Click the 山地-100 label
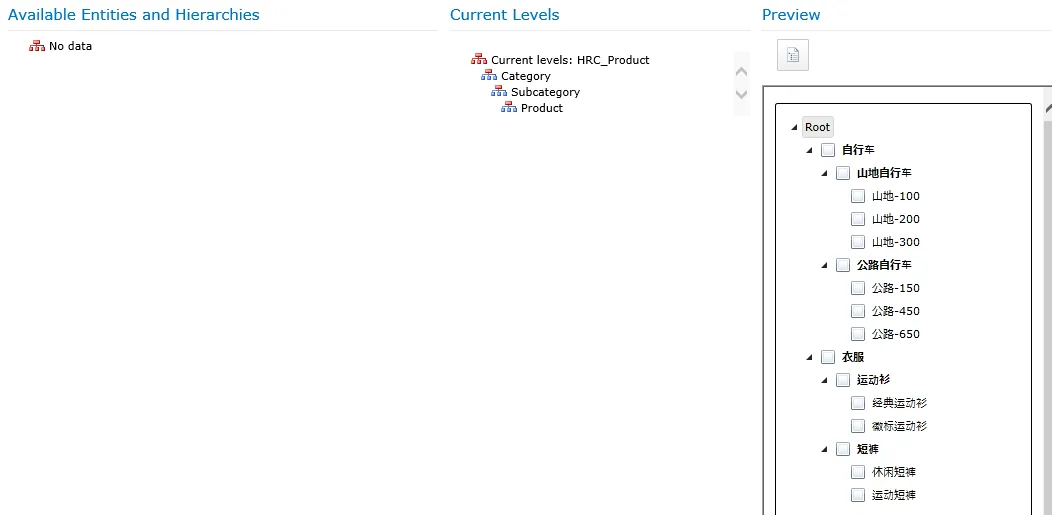The width and height of the screenshot is (1052, 515). point(896,196)
